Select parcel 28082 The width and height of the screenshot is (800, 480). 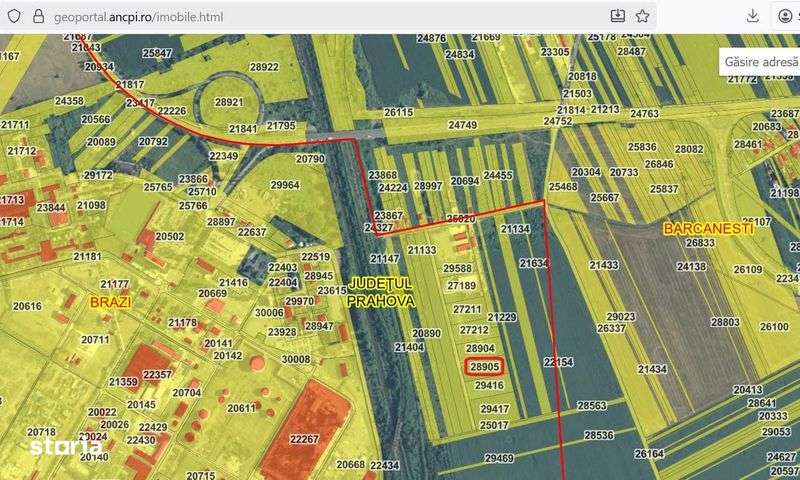[689, 149]
